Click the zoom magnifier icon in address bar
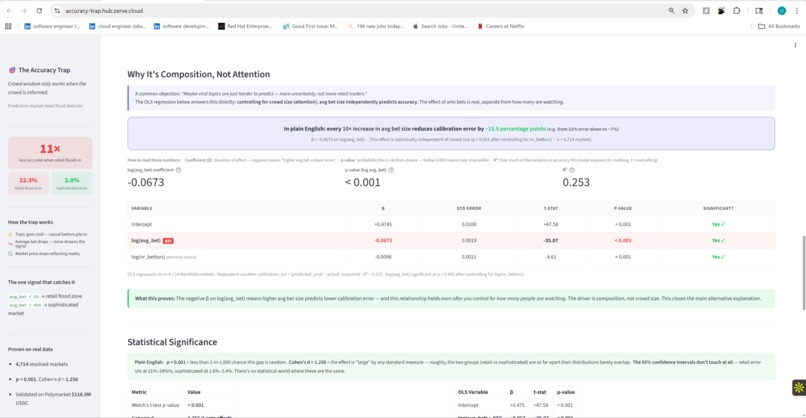Viewport: 806px width, 418px height. [x=671, y=10]
